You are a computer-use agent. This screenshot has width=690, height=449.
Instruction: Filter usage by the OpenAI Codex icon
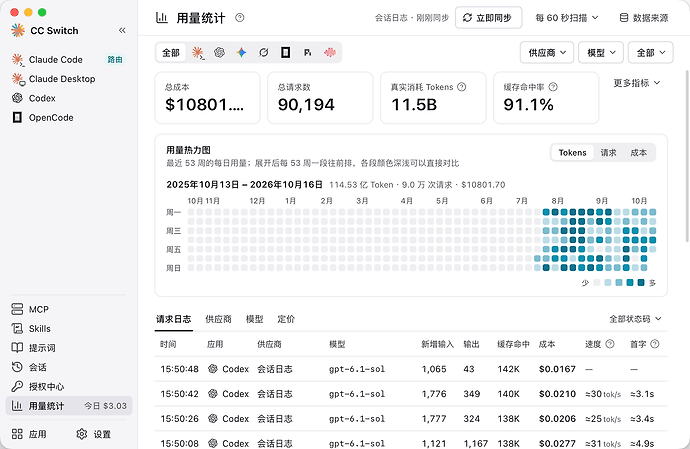[220, 53]
